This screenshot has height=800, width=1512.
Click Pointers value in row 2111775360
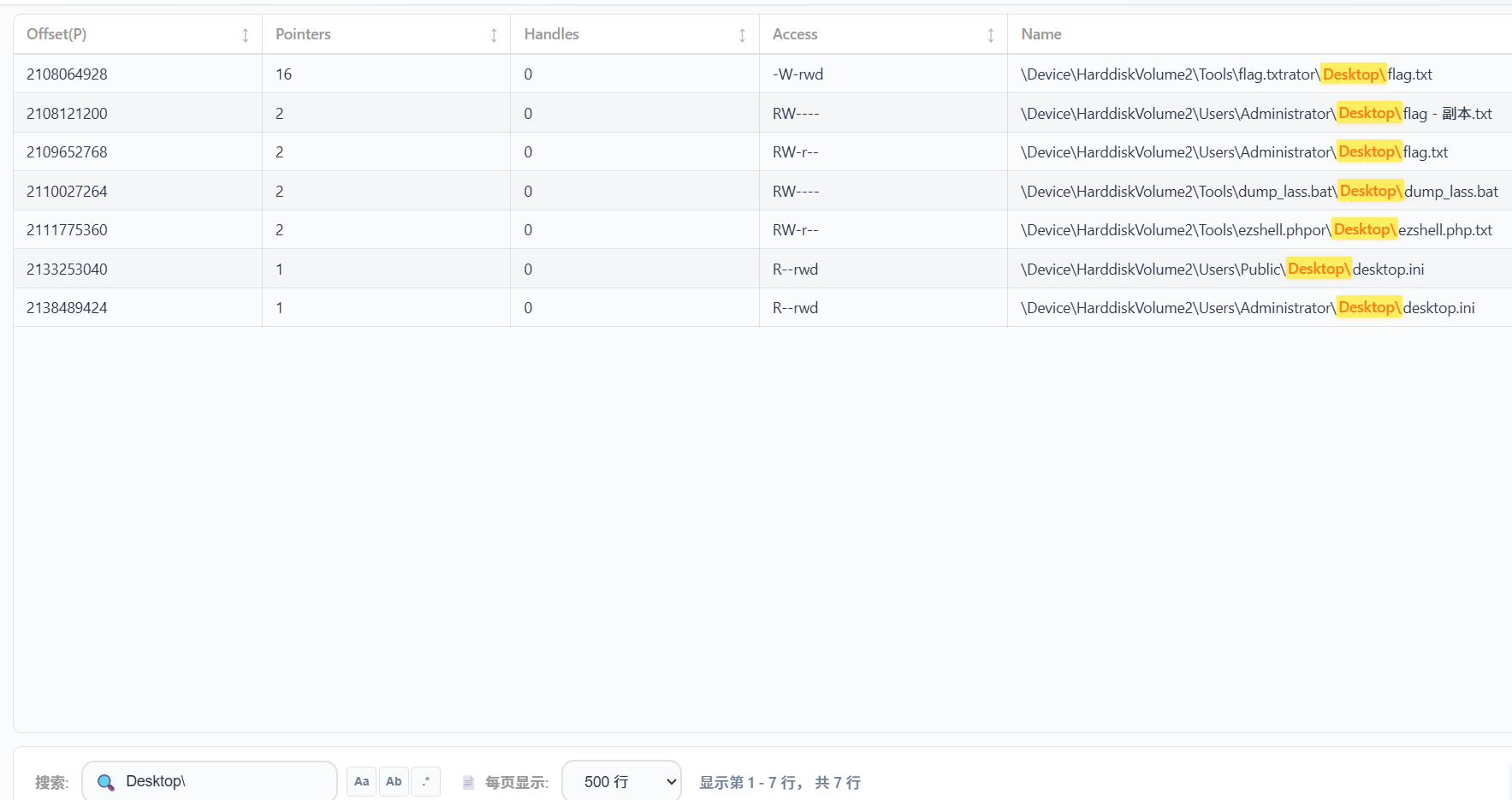279,230
